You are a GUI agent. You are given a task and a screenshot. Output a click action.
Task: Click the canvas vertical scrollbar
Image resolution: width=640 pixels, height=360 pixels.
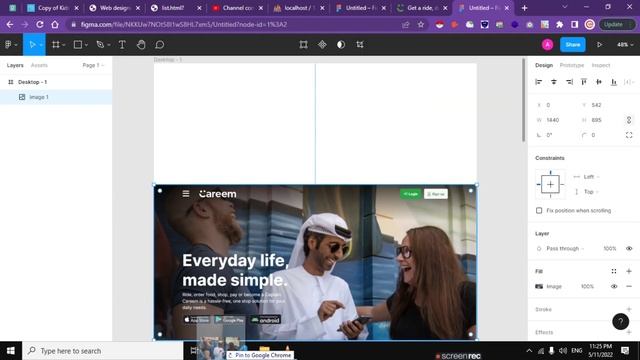coord(524,100)
